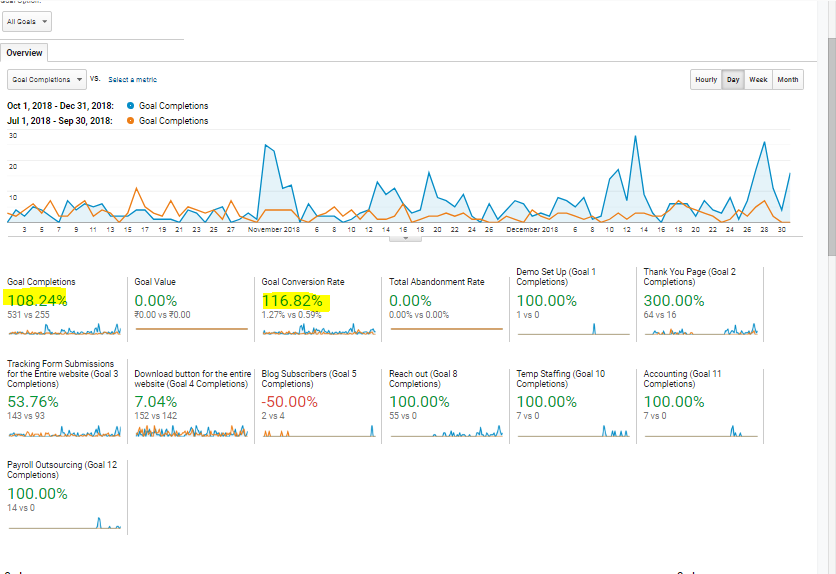Click the blue Goal Completions legend dot
The image size is (836, 574).
click(x=130, y=106)
